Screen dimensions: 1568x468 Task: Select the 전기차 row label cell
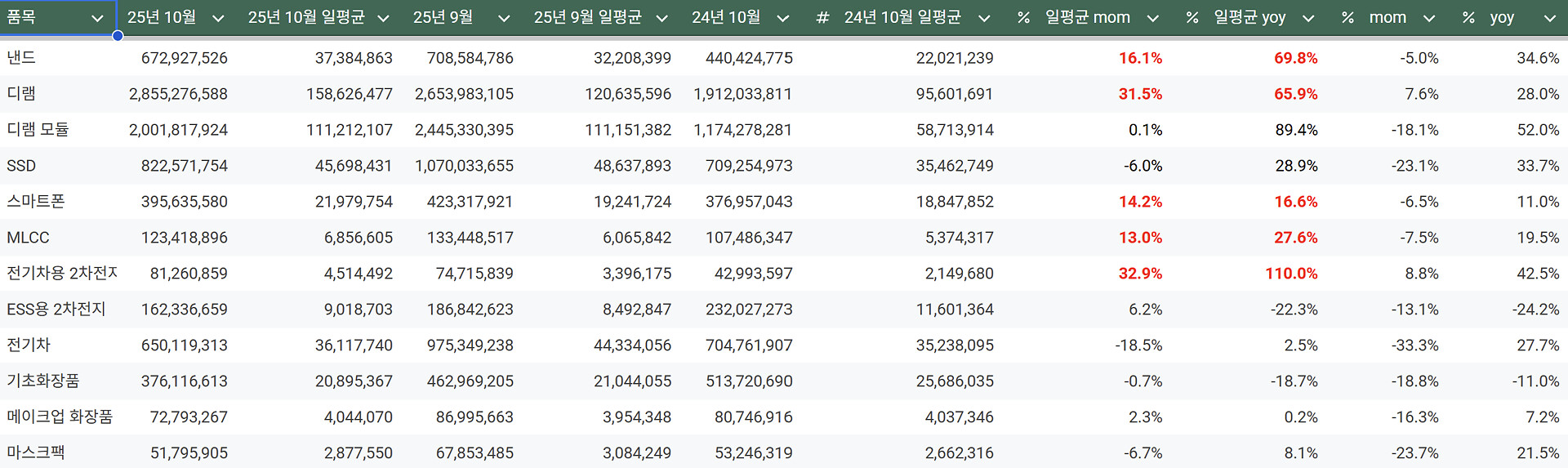tap(29, 345)
